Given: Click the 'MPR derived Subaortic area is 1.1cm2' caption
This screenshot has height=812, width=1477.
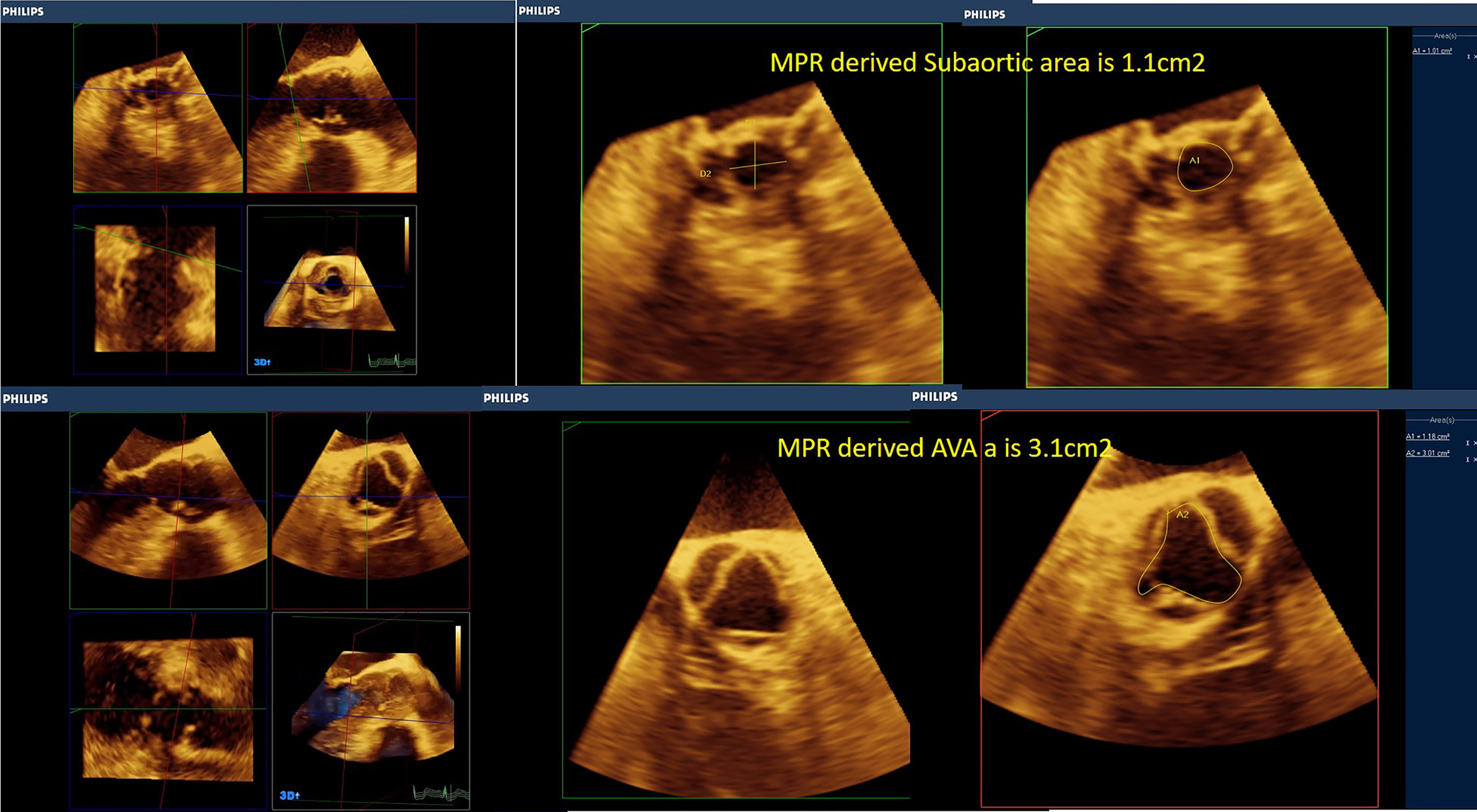Looking at the screenshot, I should pos(987,63).
